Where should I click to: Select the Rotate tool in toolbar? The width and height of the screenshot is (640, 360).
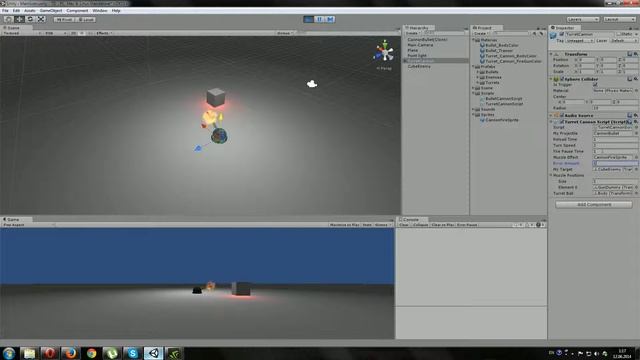[x=30, y=19]
